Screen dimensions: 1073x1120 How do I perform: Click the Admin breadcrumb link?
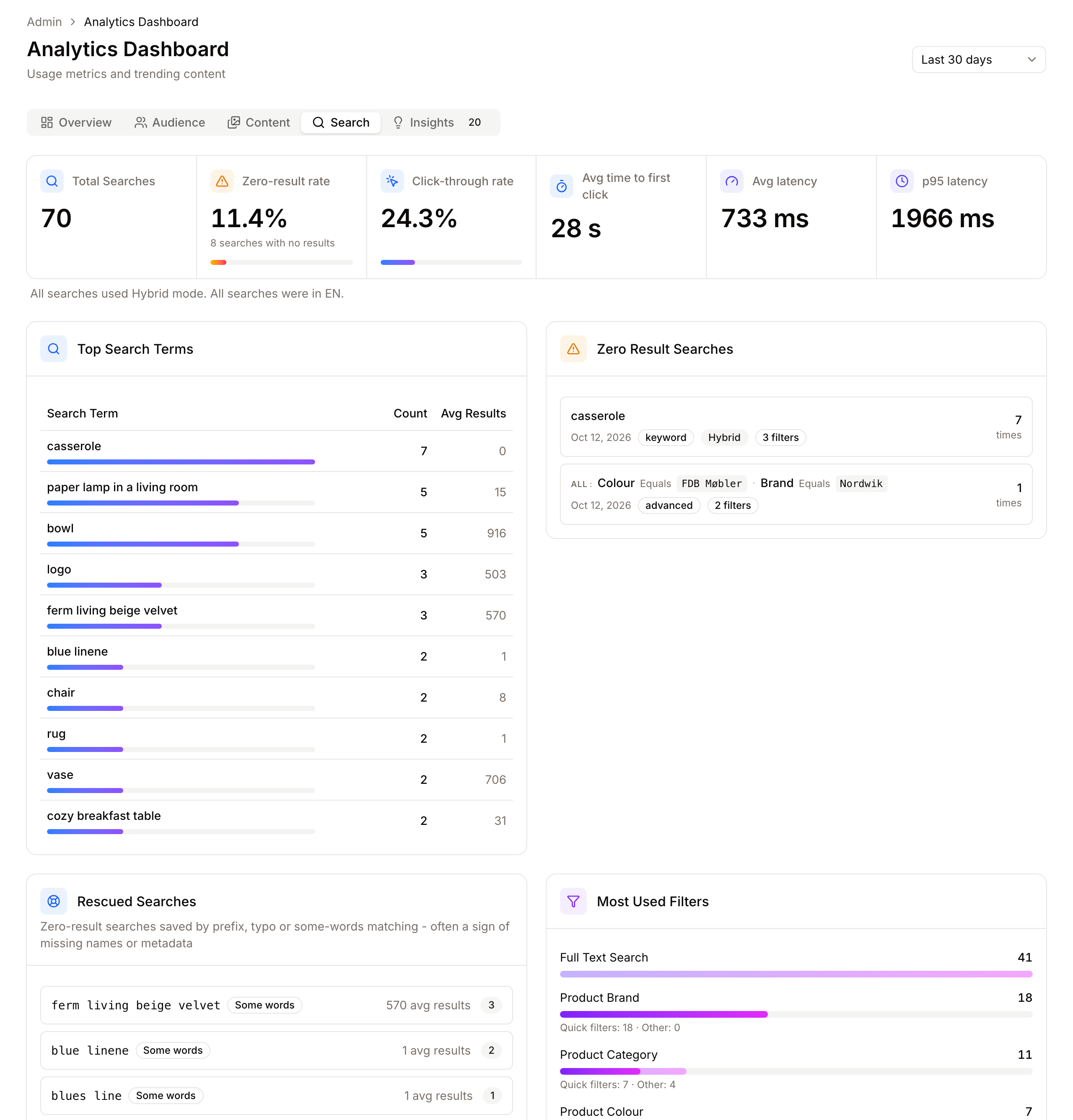[x=44, y=22]
